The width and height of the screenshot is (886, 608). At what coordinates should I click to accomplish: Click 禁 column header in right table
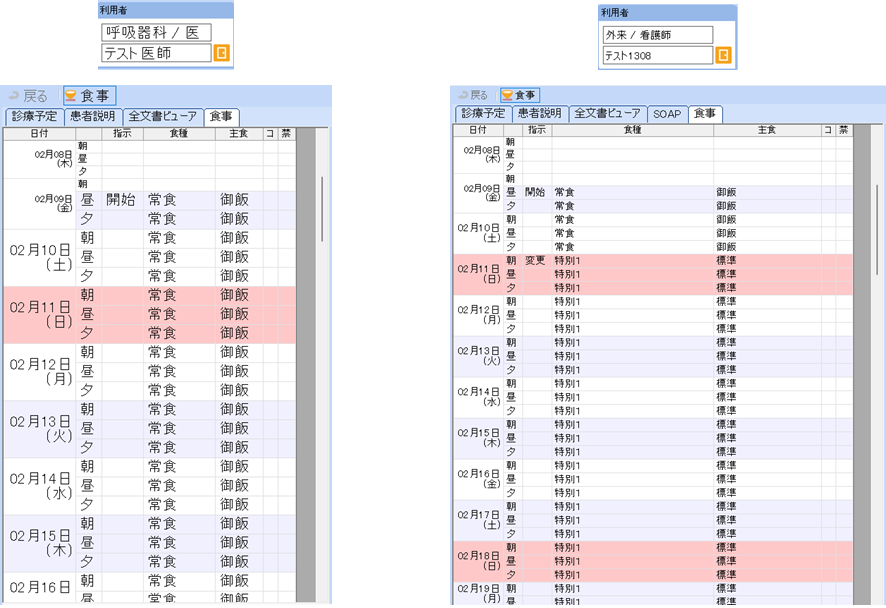point(844,130)
